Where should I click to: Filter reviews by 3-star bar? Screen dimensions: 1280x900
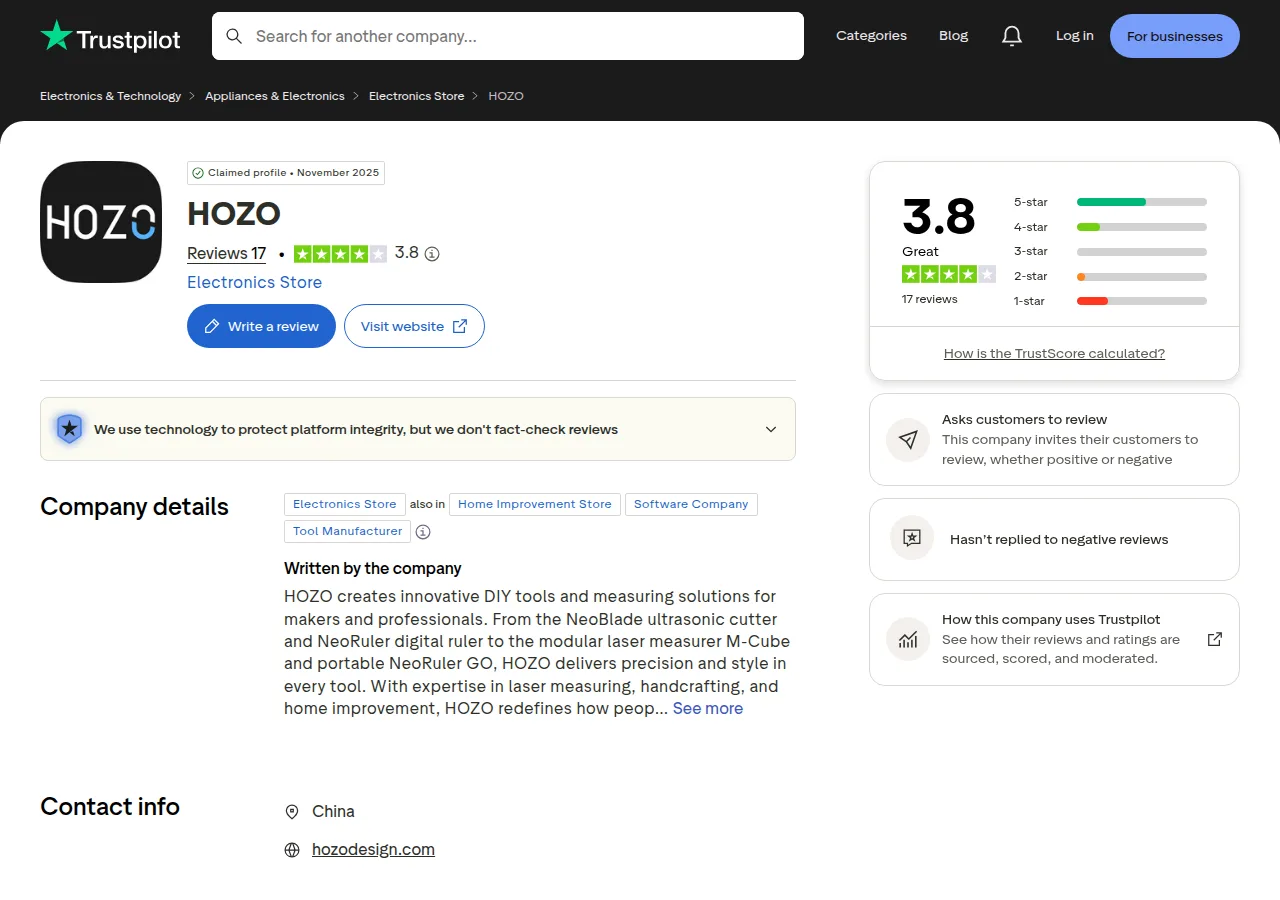[x=1110, y=252]
